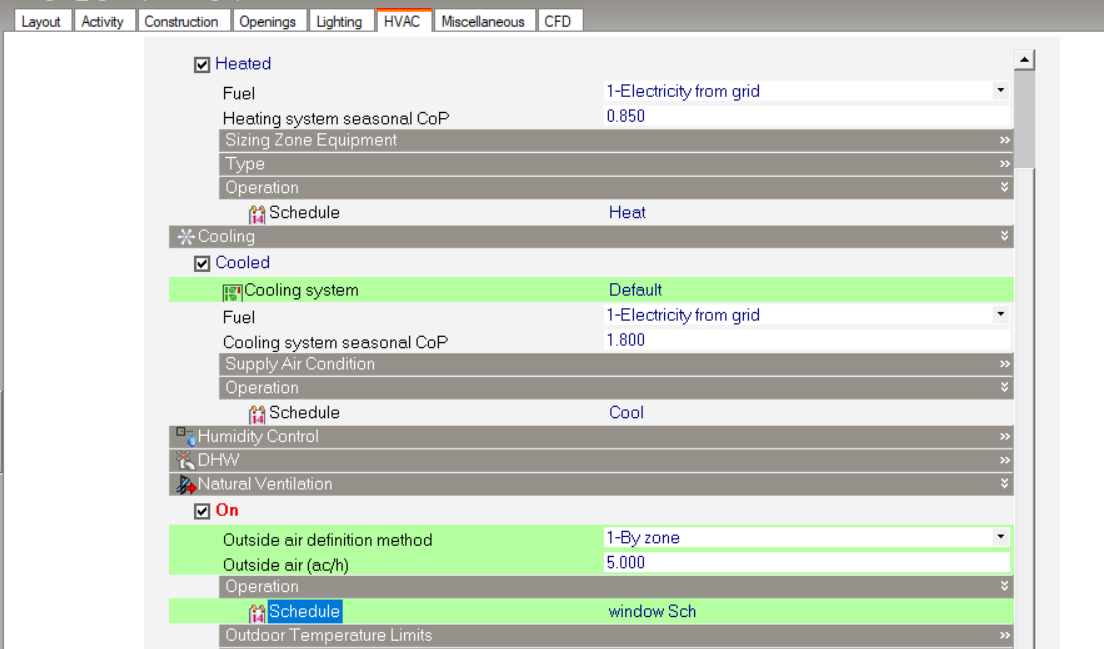Click the Heating Schedule calendar icon

(x=257, y=213)
